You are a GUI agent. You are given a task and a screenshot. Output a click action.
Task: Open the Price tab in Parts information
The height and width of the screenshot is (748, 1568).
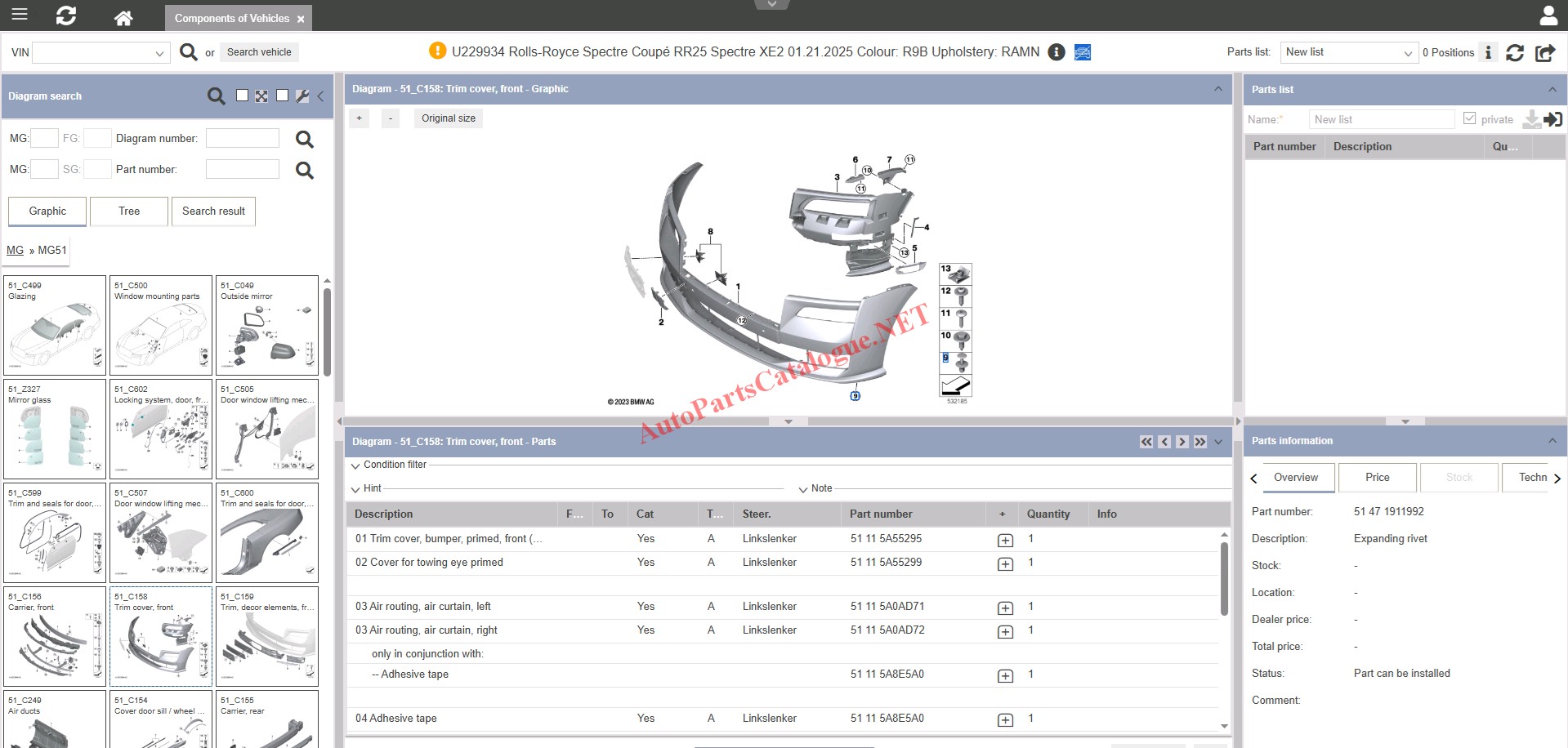coord(1377,478)
